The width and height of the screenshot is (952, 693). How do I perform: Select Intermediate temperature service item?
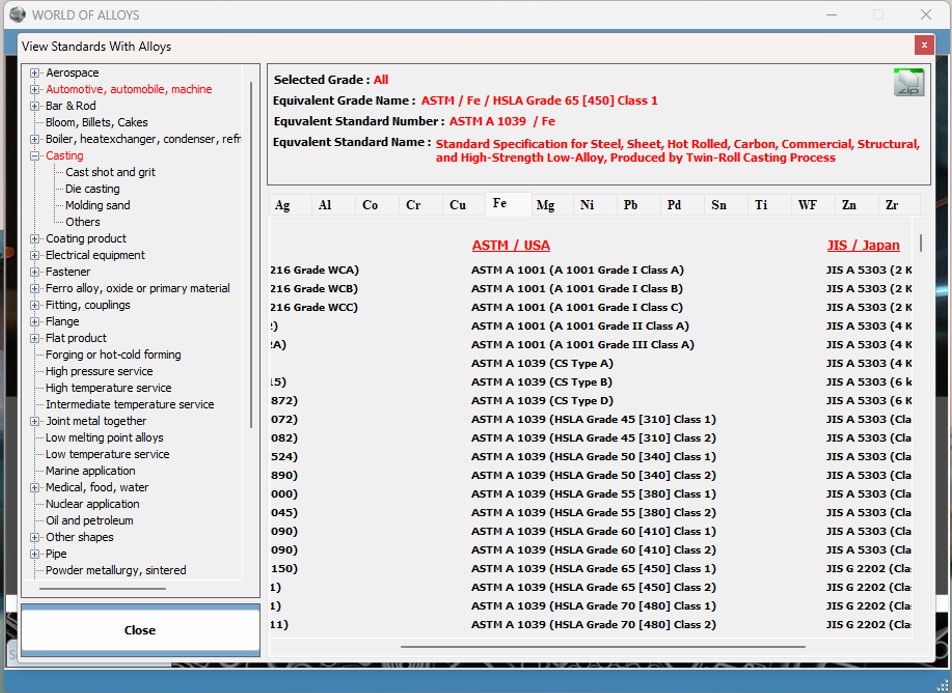(x=129, y=405)
